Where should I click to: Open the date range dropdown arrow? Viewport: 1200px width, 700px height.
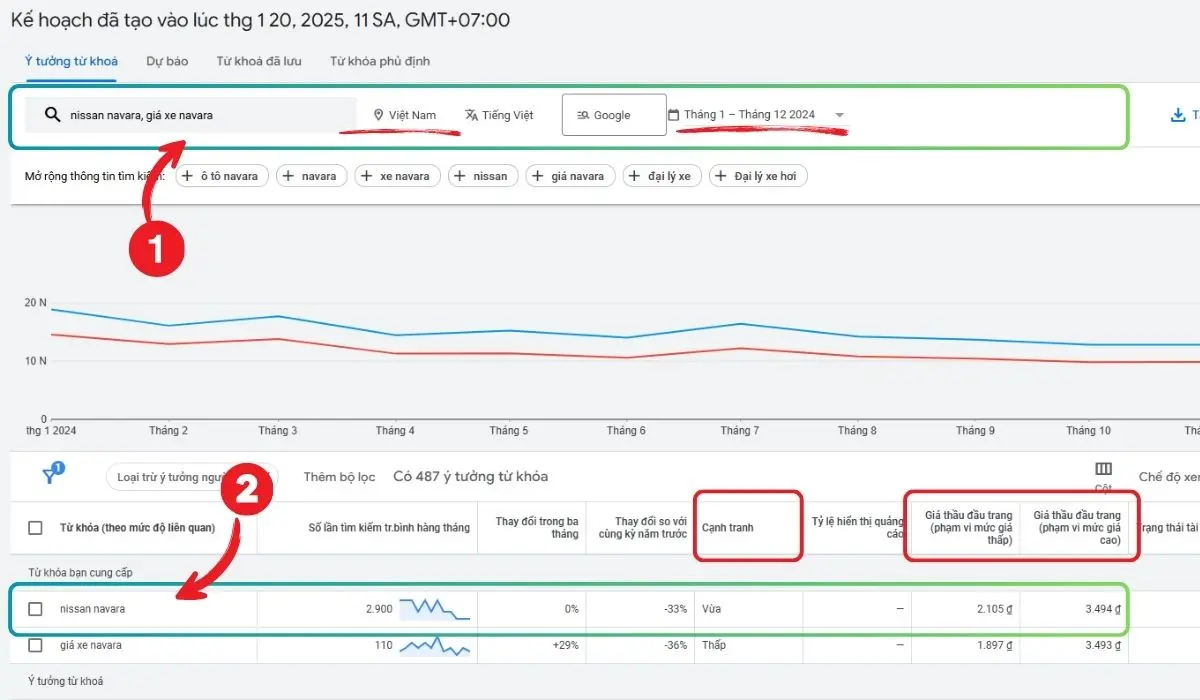[x=839, y=115]
